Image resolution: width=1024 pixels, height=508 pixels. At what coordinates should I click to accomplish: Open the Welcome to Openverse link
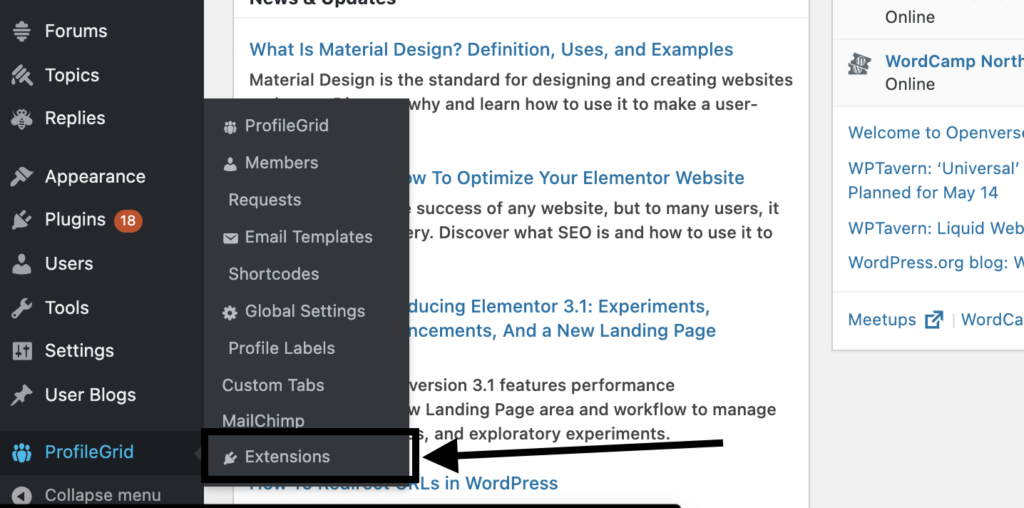pos(935,133)
